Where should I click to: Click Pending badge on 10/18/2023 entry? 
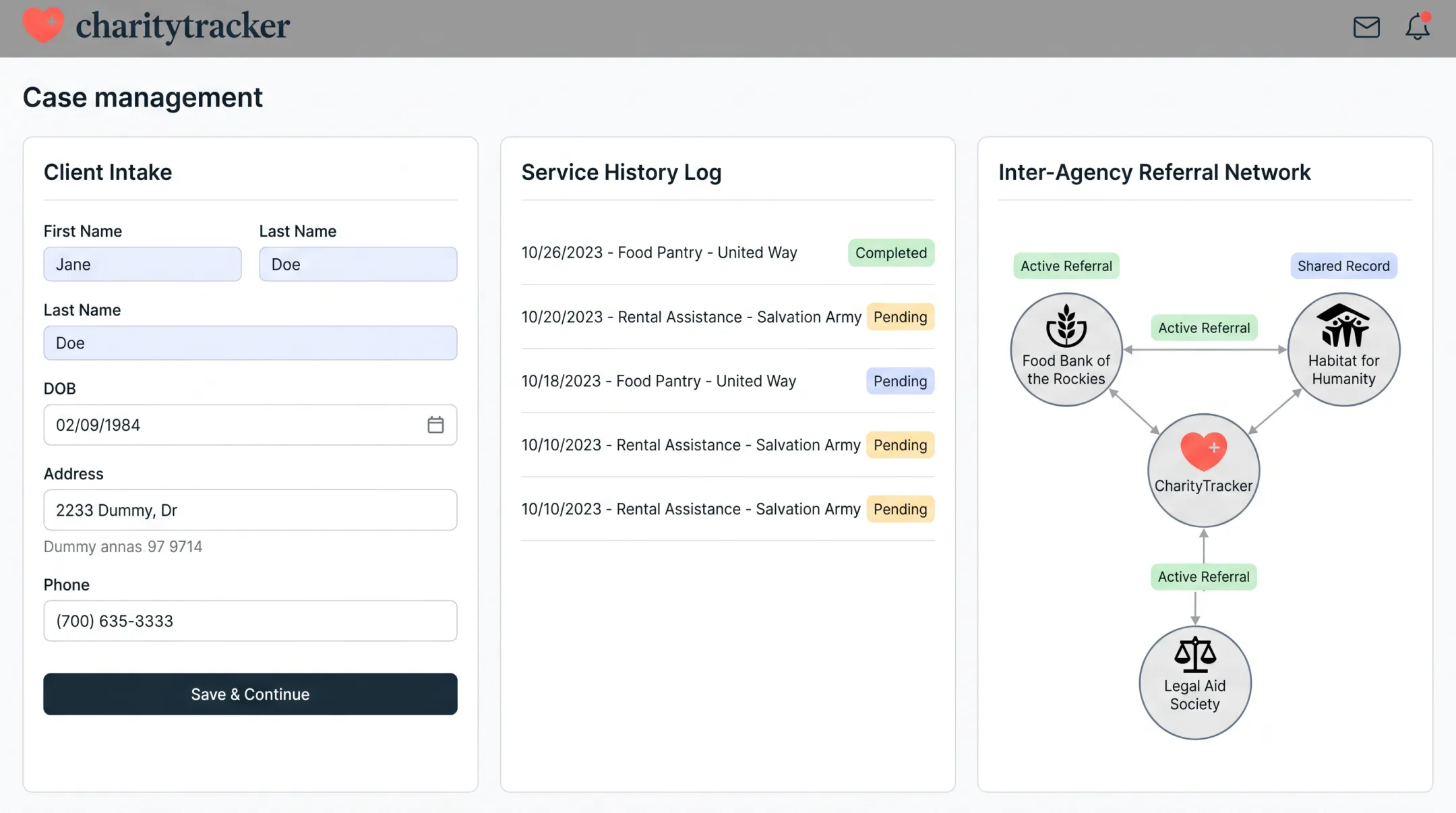click(901, 381)
